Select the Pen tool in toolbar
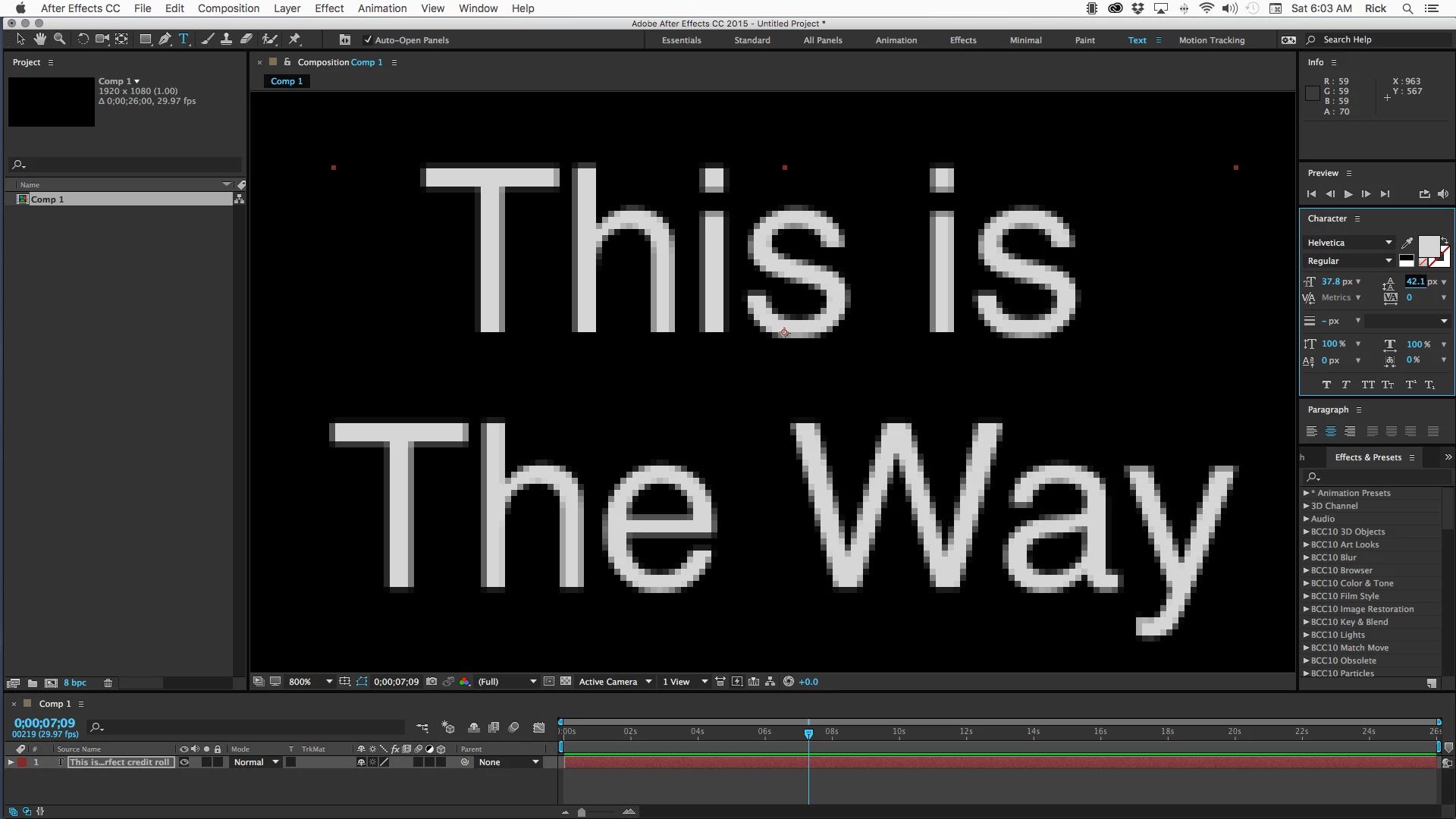The height and width of the screenshot is (819, 1456). click(x=165, y=39)
